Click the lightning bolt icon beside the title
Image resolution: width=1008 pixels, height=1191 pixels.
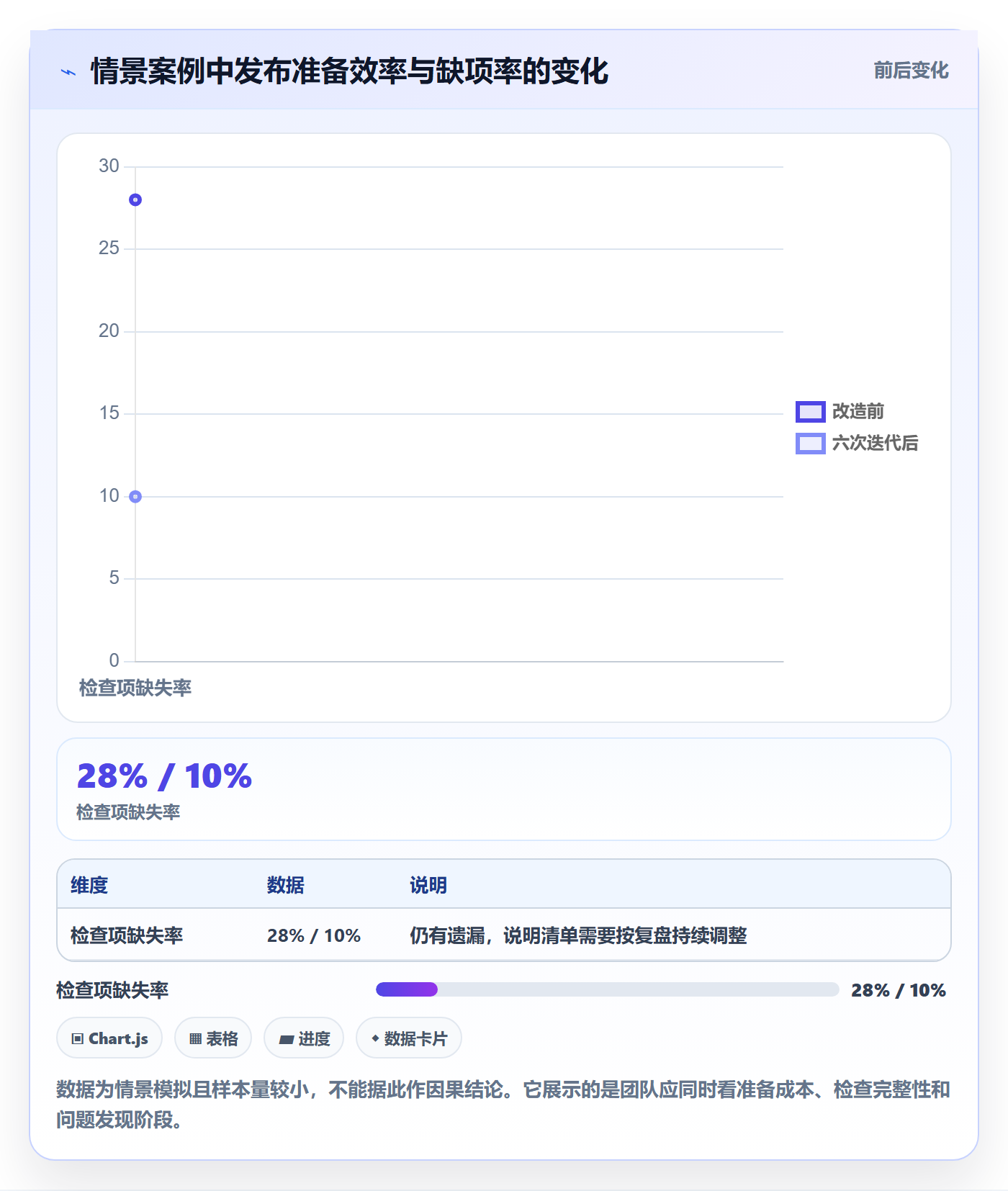coord(68,72)
